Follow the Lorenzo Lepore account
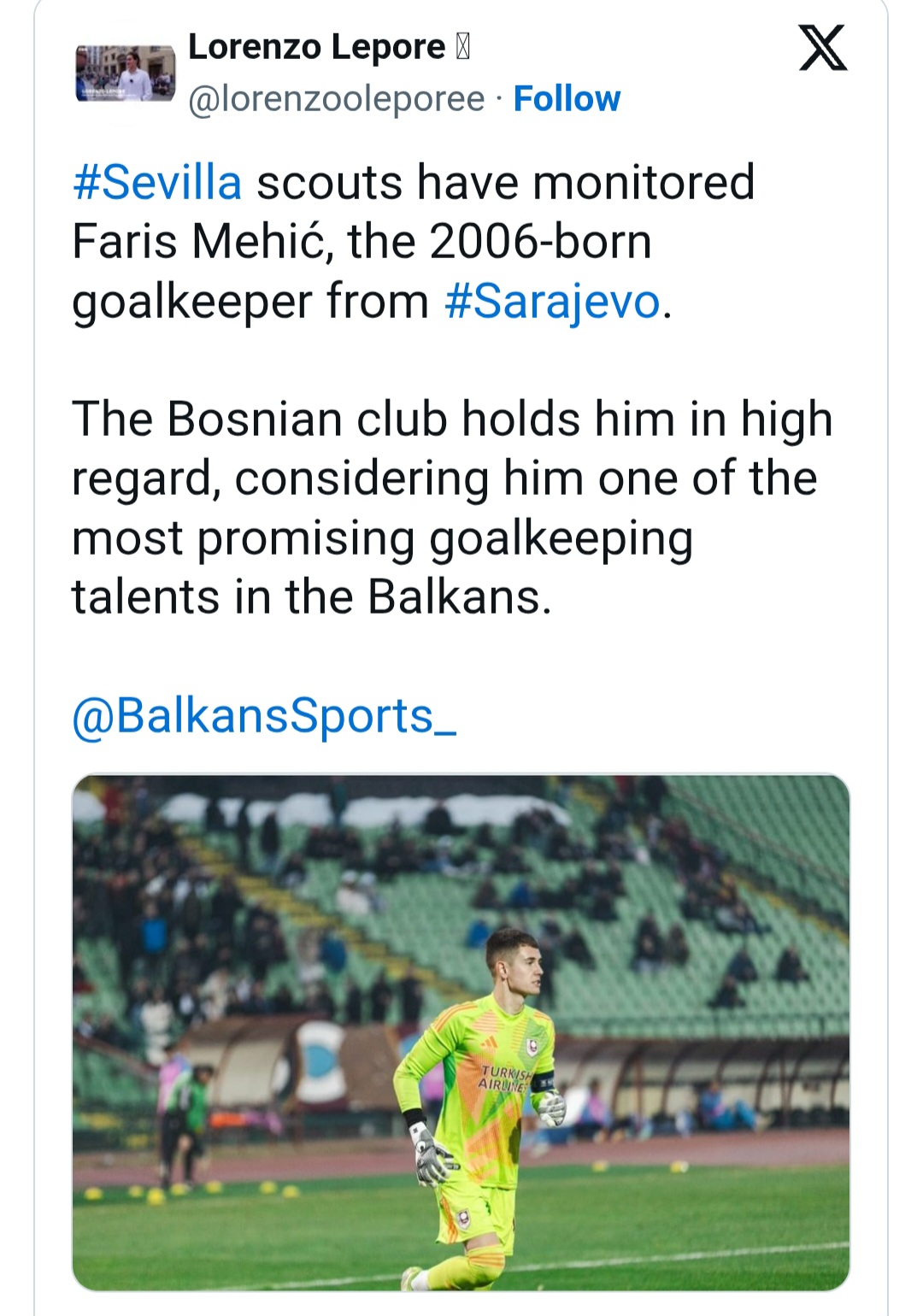The width and height of the screenshot is (923, 1316). point(567,99)
